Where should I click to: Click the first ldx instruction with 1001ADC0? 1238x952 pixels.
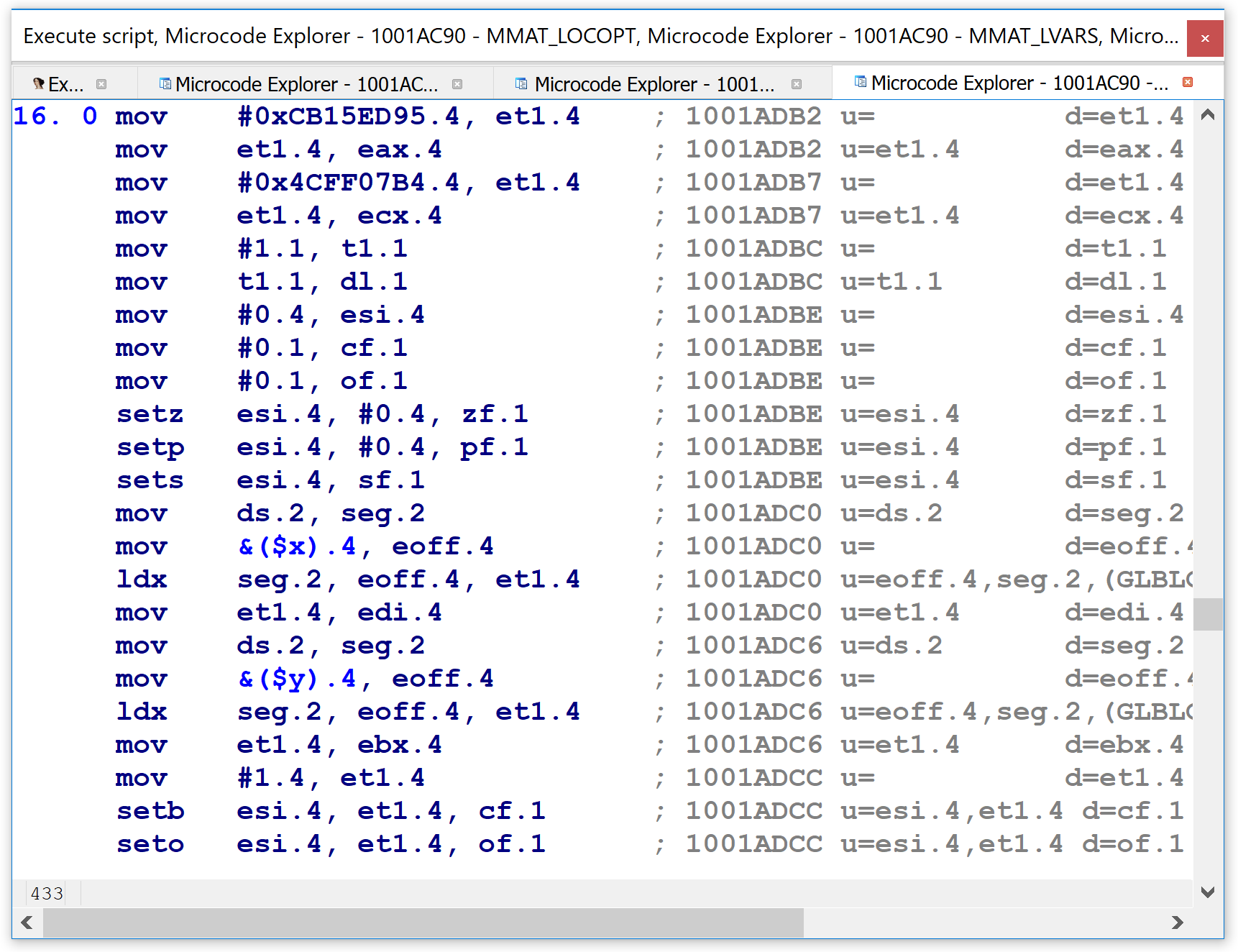click(x=142, y=580)
